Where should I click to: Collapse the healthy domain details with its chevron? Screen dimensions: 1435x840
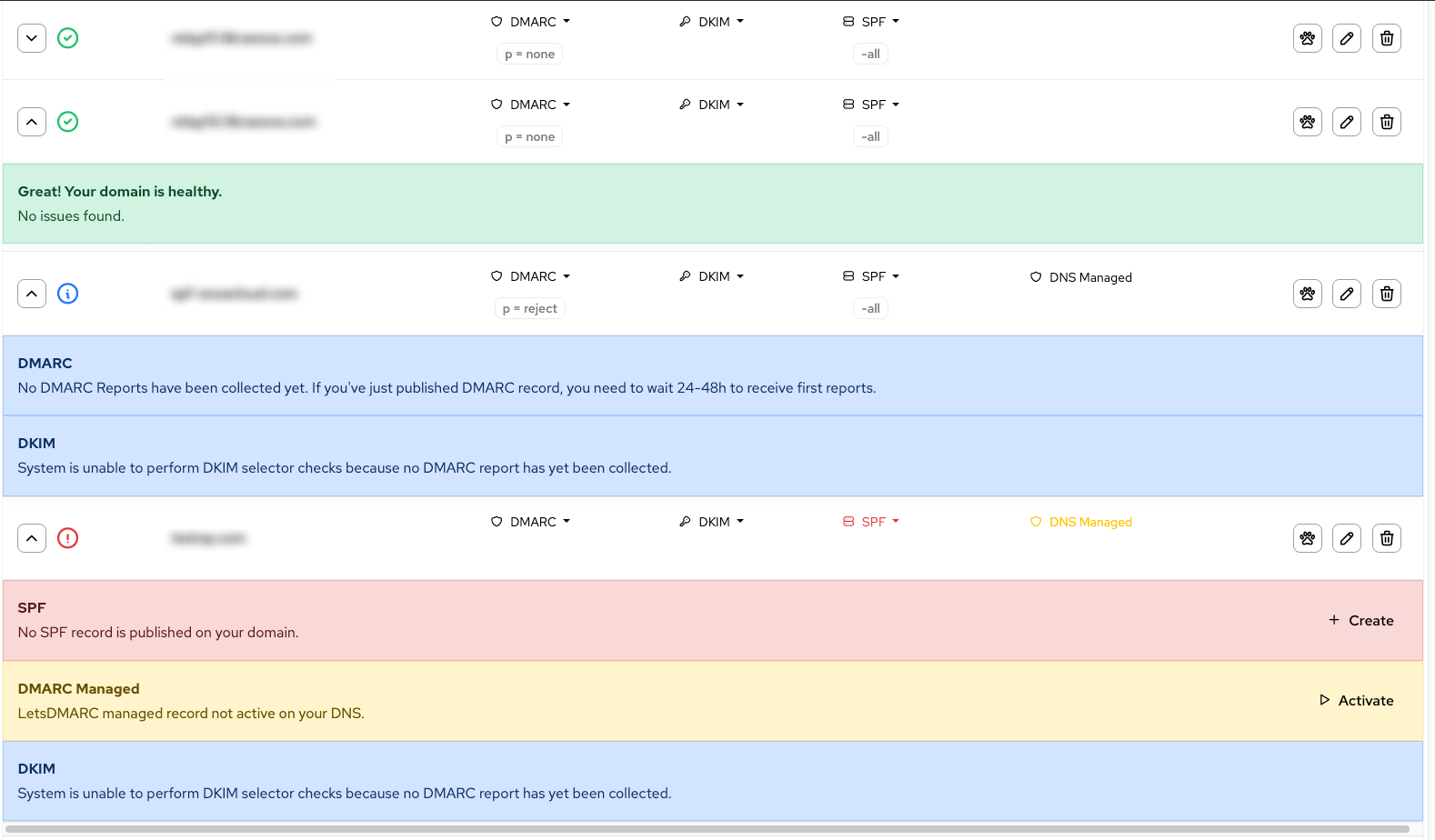pos(32,122)
